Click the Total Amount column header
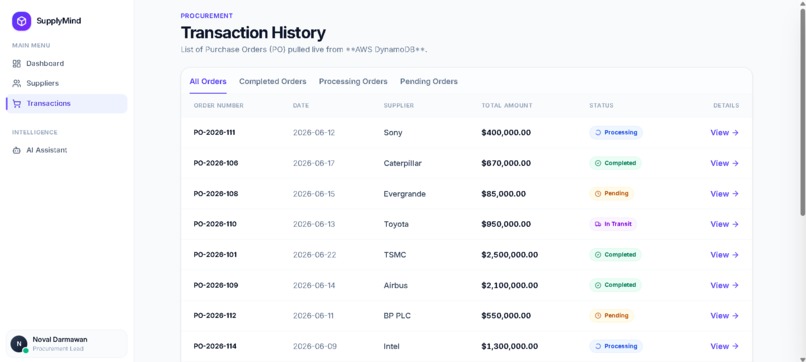This screenshot has height=362, width=806. tap(507, 105)
